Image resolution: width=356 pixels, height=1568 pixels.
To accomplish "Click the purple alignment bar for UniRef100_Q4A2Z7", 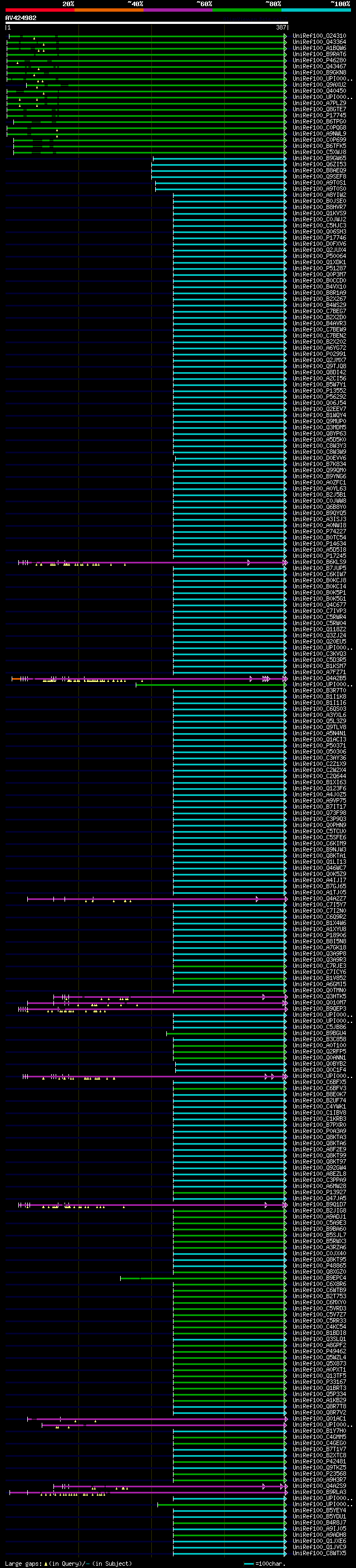I will click(157, 899).
